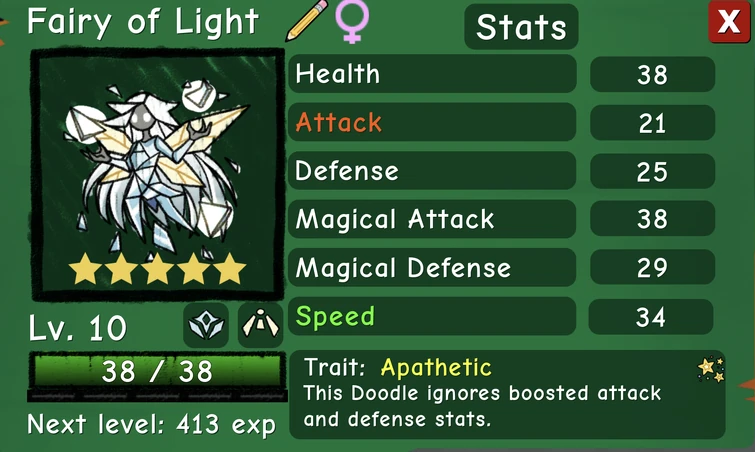Screen dimensions: 755x452
Task: Open the Stats tab button
Action: (521, 26)
